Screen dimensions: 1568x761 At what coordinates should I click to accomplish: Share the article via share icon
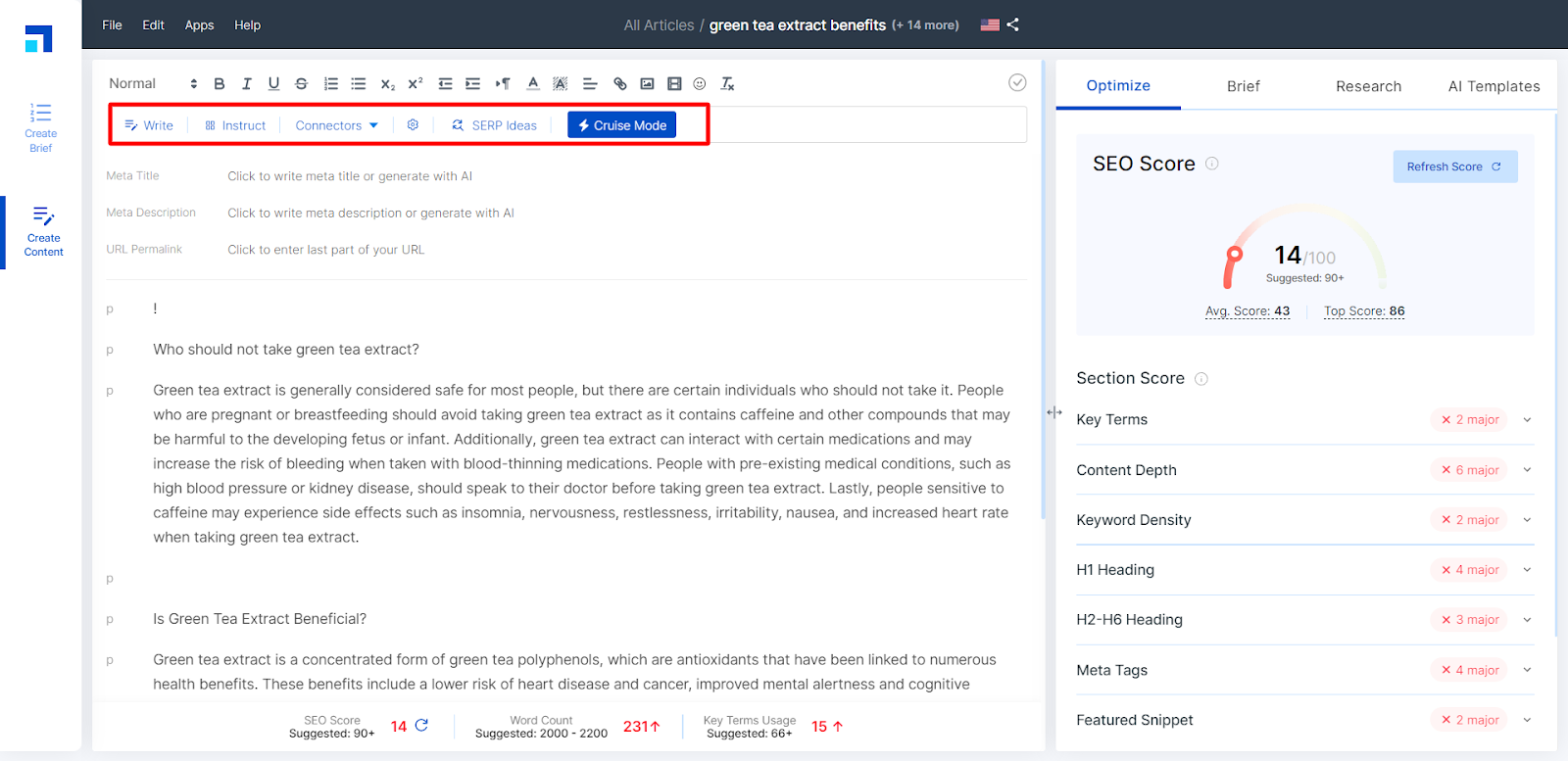[x=1012, y=24]
